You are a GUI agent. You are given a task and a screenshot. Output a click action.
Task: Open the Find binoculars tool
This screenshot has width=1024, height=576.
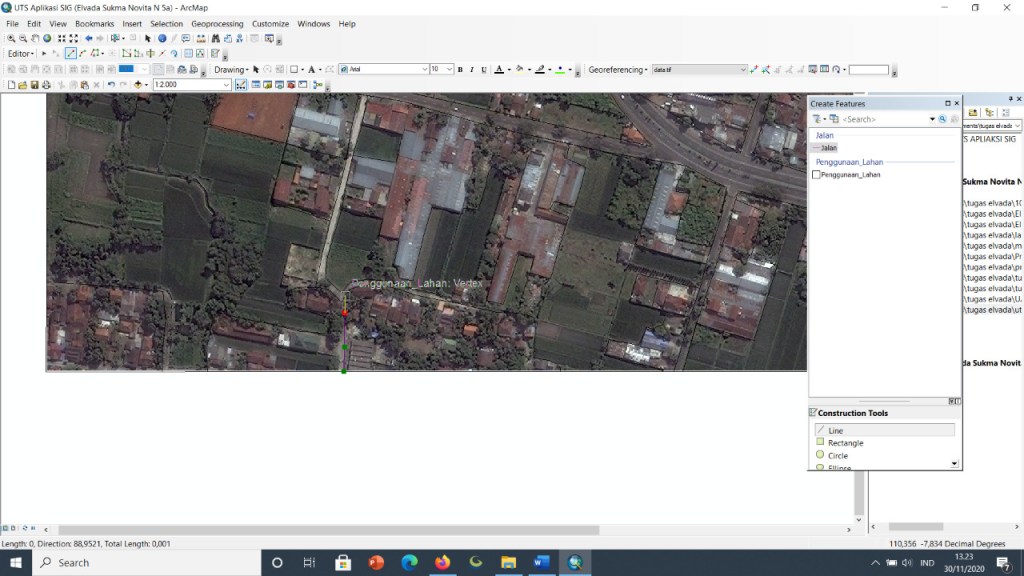click(216, 39)
